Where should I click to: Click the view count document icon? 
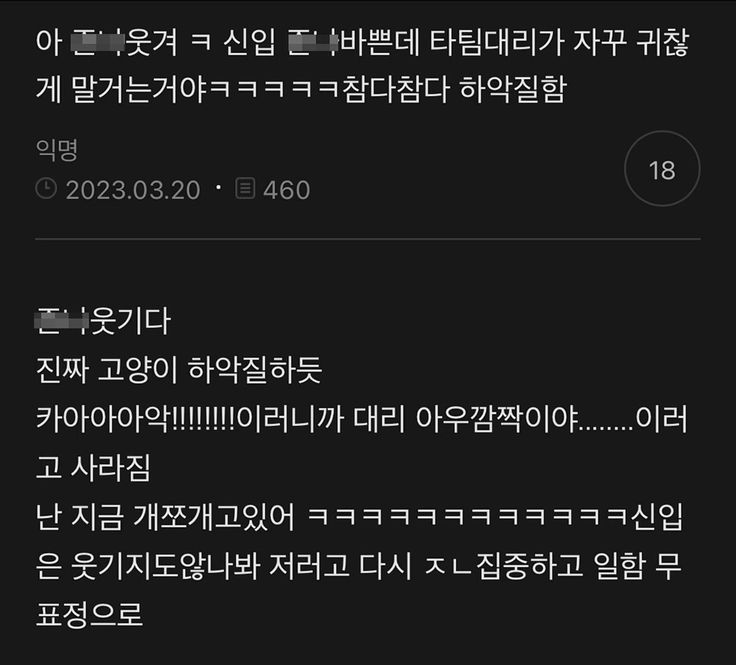(x=245, y=188)
